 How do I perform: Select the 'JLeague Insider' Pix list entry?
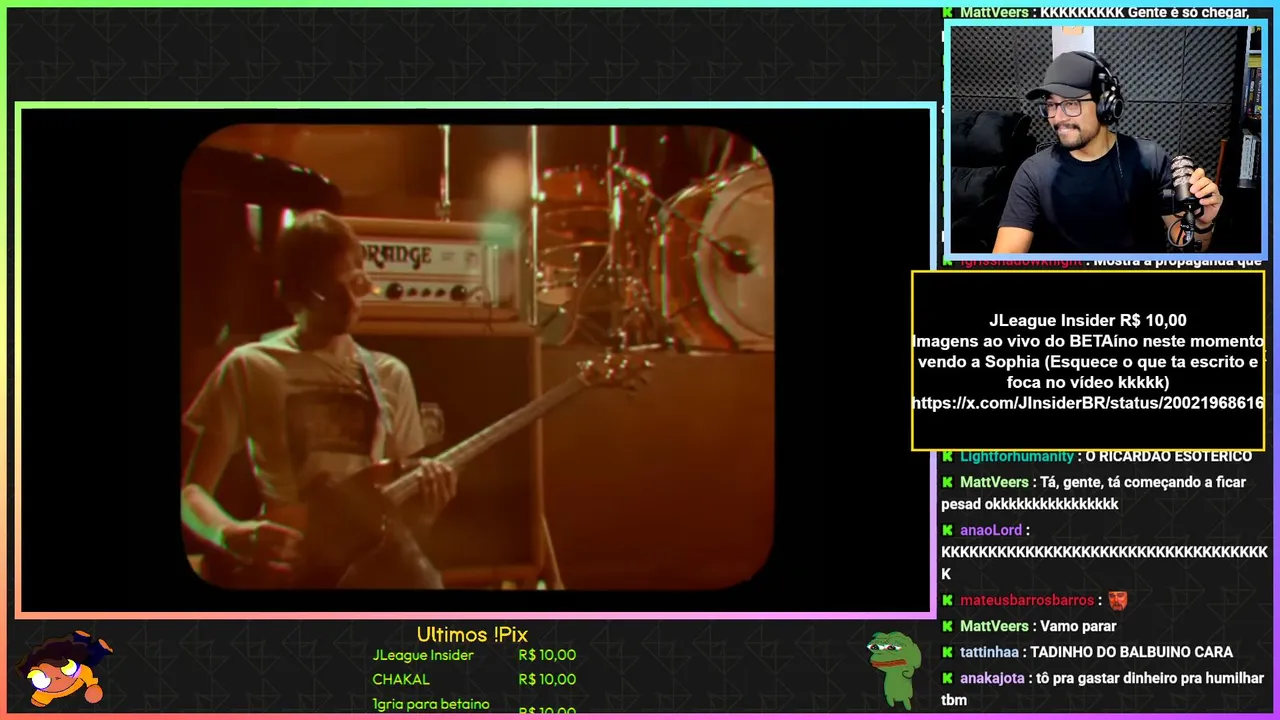pos(423,655)
